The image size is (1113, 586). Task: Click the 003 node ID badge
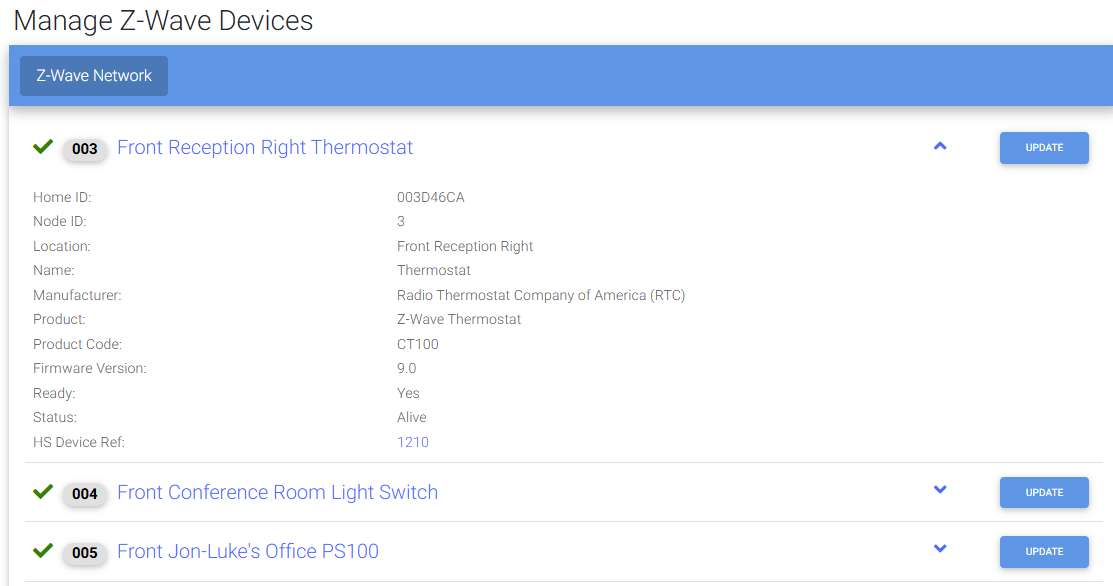click(85, 149)
